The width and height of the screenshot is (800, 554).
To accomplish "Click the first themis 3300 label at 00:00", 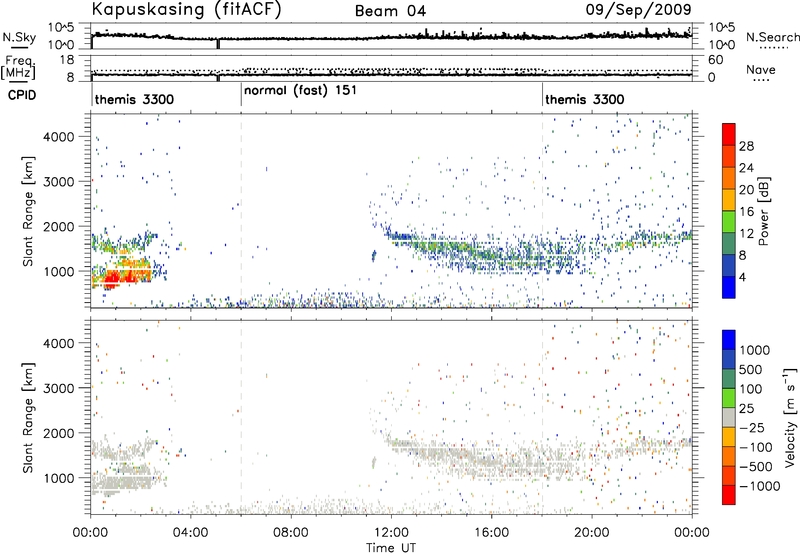I will point(134,99).
